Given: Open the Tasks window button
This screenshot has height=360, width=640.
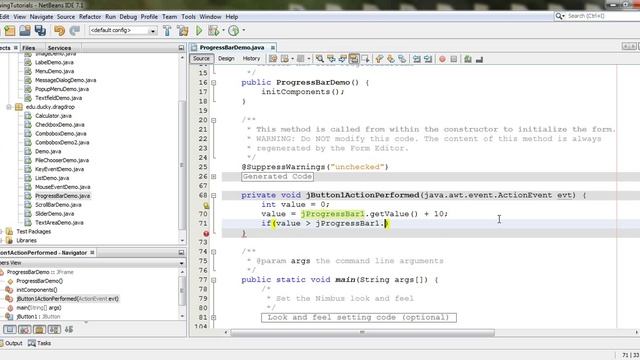Looking at the screenshot, I should point(40,343).
